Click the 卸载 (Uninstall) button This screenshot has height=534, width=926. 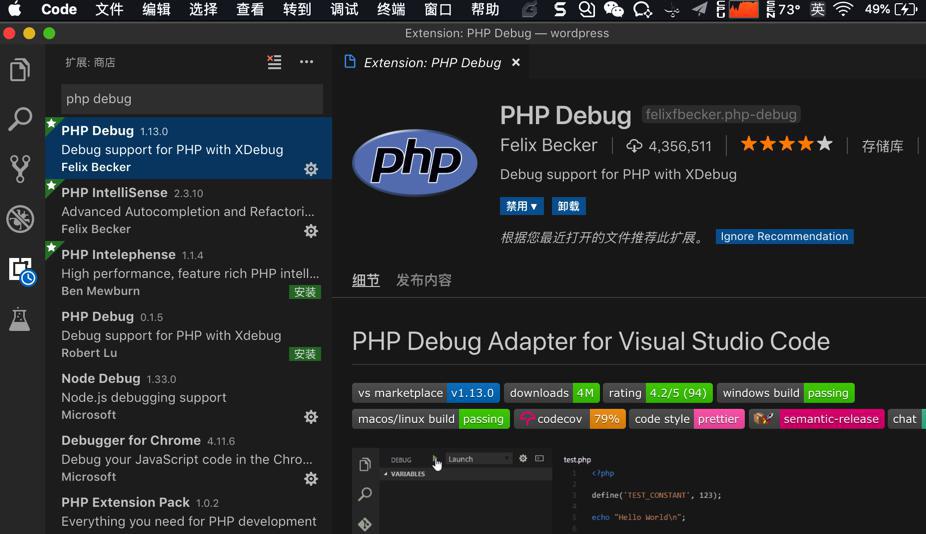coord(569,206)
